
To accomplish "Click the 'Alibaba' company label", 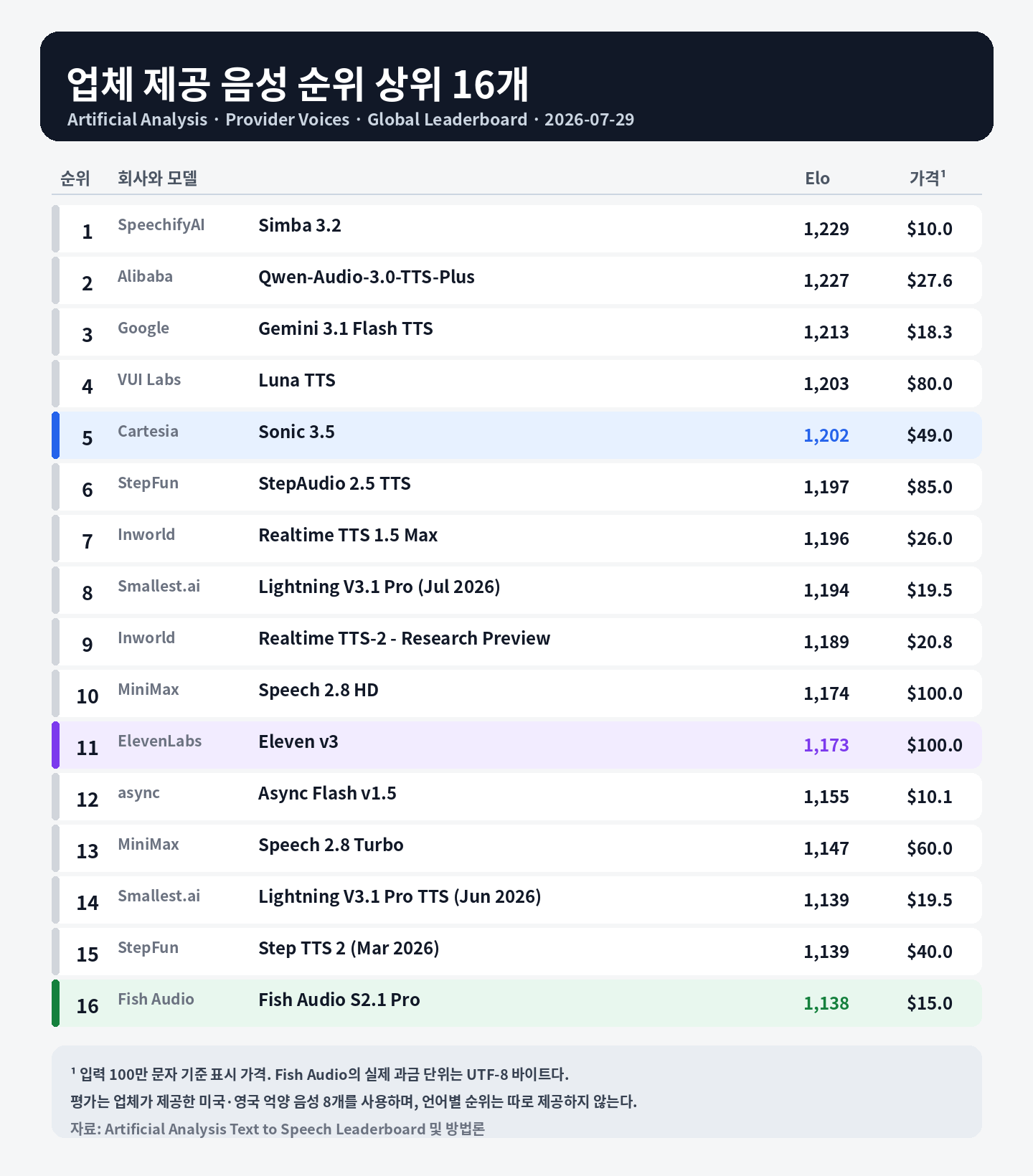I will (145, 276).
